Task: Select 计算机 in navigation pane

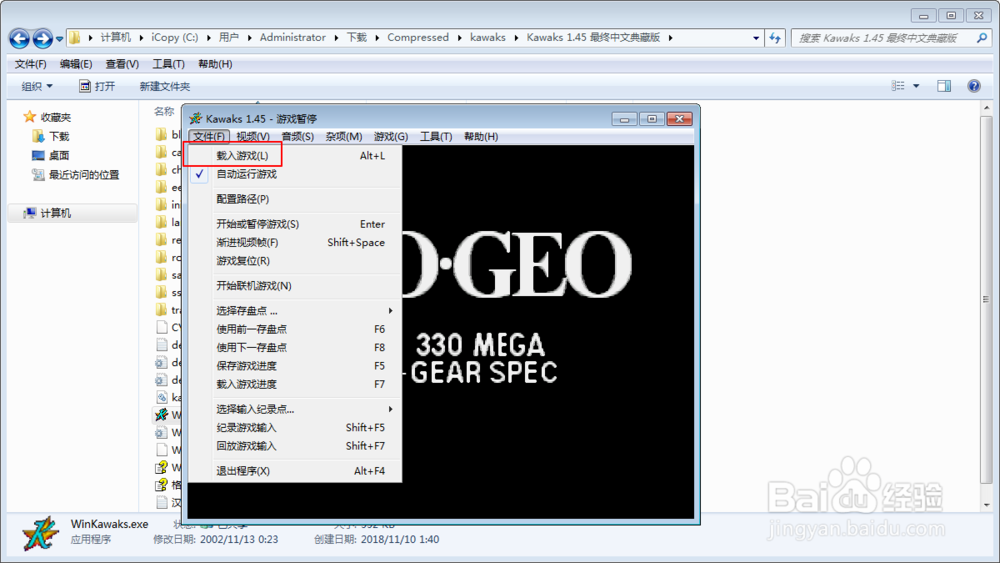Action: (x=48, y=213)
